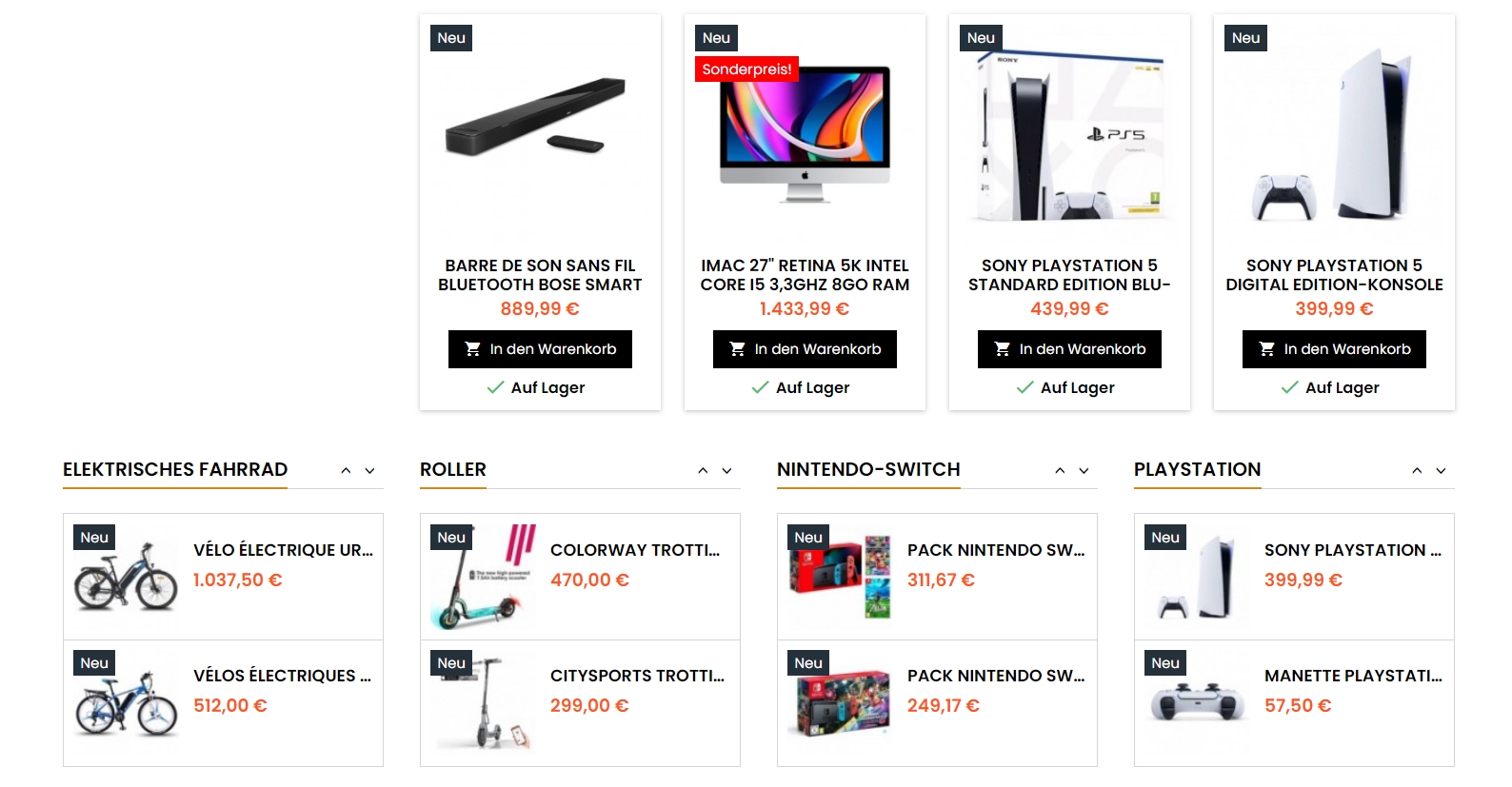Click the down arrow beside PlayStation heading
Image resolution: width=1512 pixels, height=787 pixels.
[1442, 471]
